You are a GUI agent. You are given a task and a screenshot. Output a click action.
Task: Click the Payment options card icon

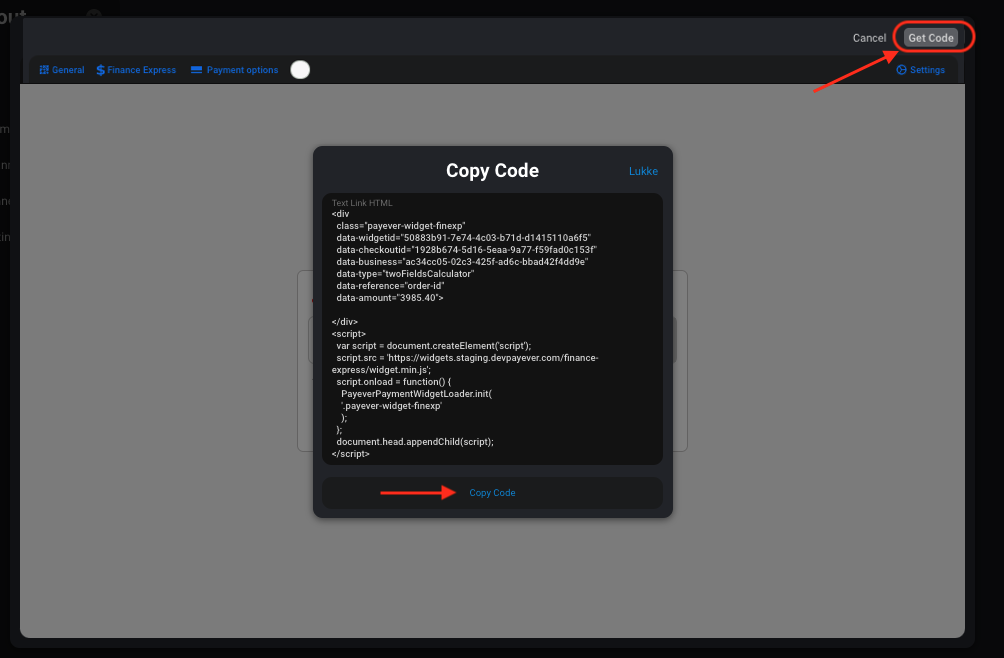point(197,70)
